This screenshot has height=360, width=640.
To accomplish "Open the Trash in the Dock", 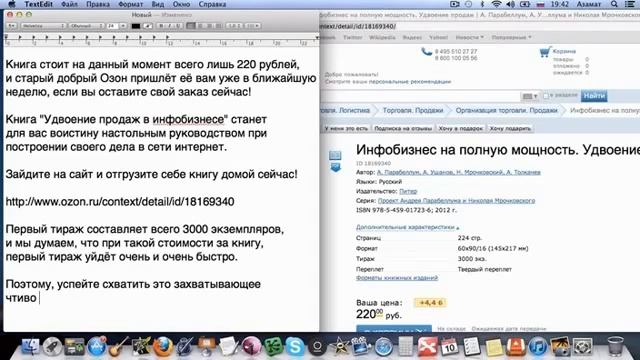I will pos(615,346).
